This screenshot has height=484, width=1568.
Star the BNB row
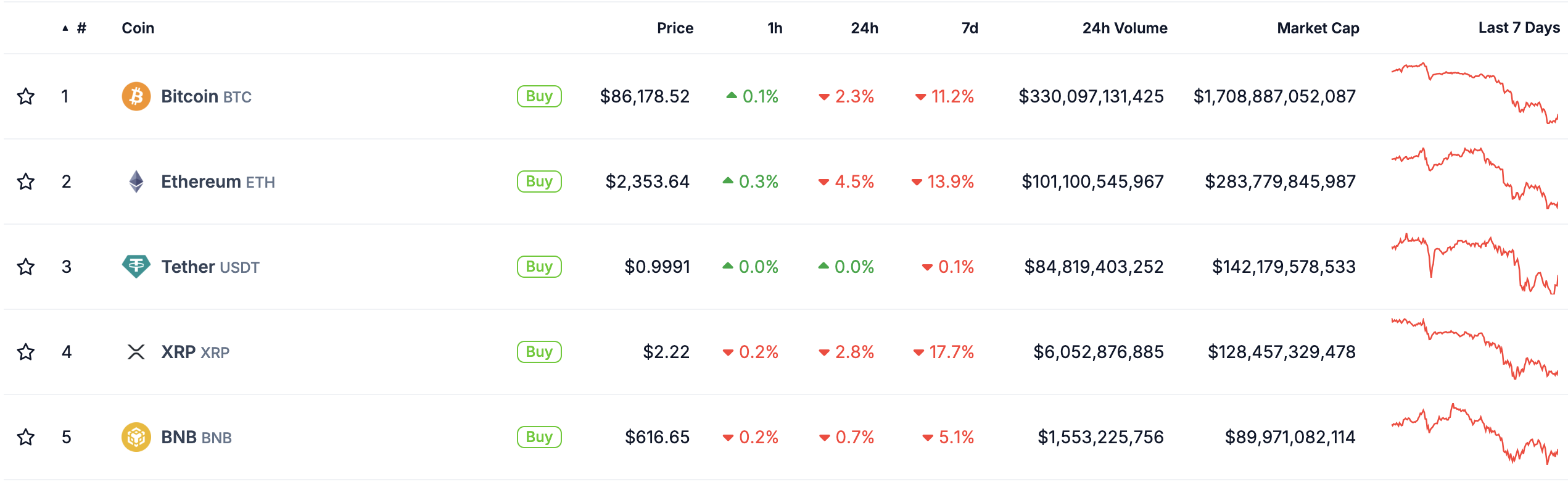(26, 437)
